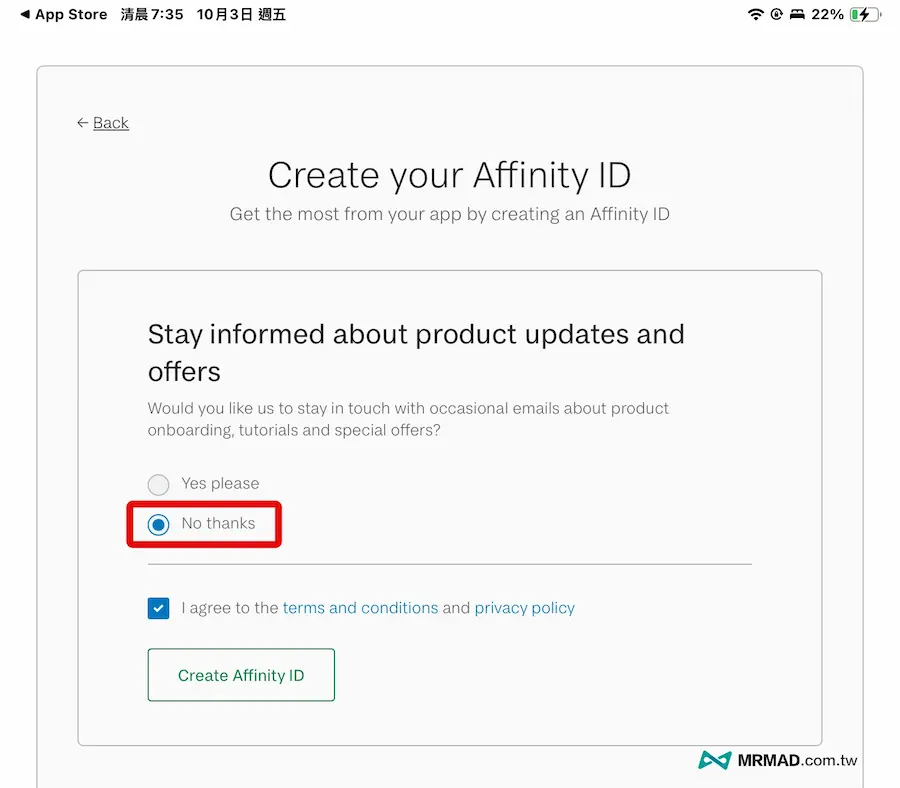Click the left arrow beside Back
900x788 pixels.
(82, 122)
